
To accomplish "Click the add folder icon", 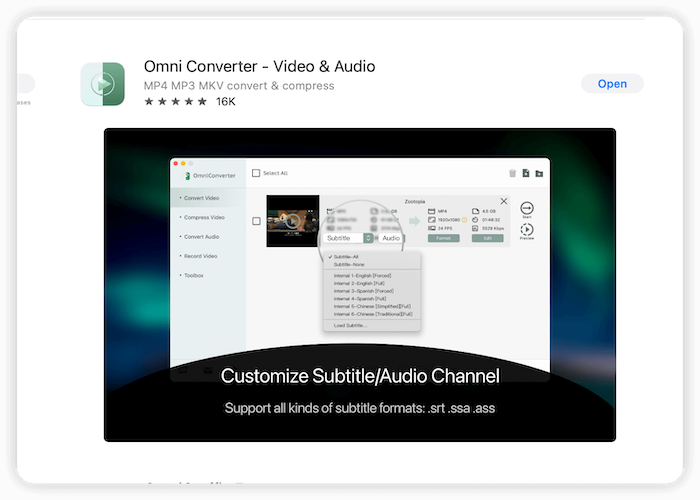I will [539, 173].
